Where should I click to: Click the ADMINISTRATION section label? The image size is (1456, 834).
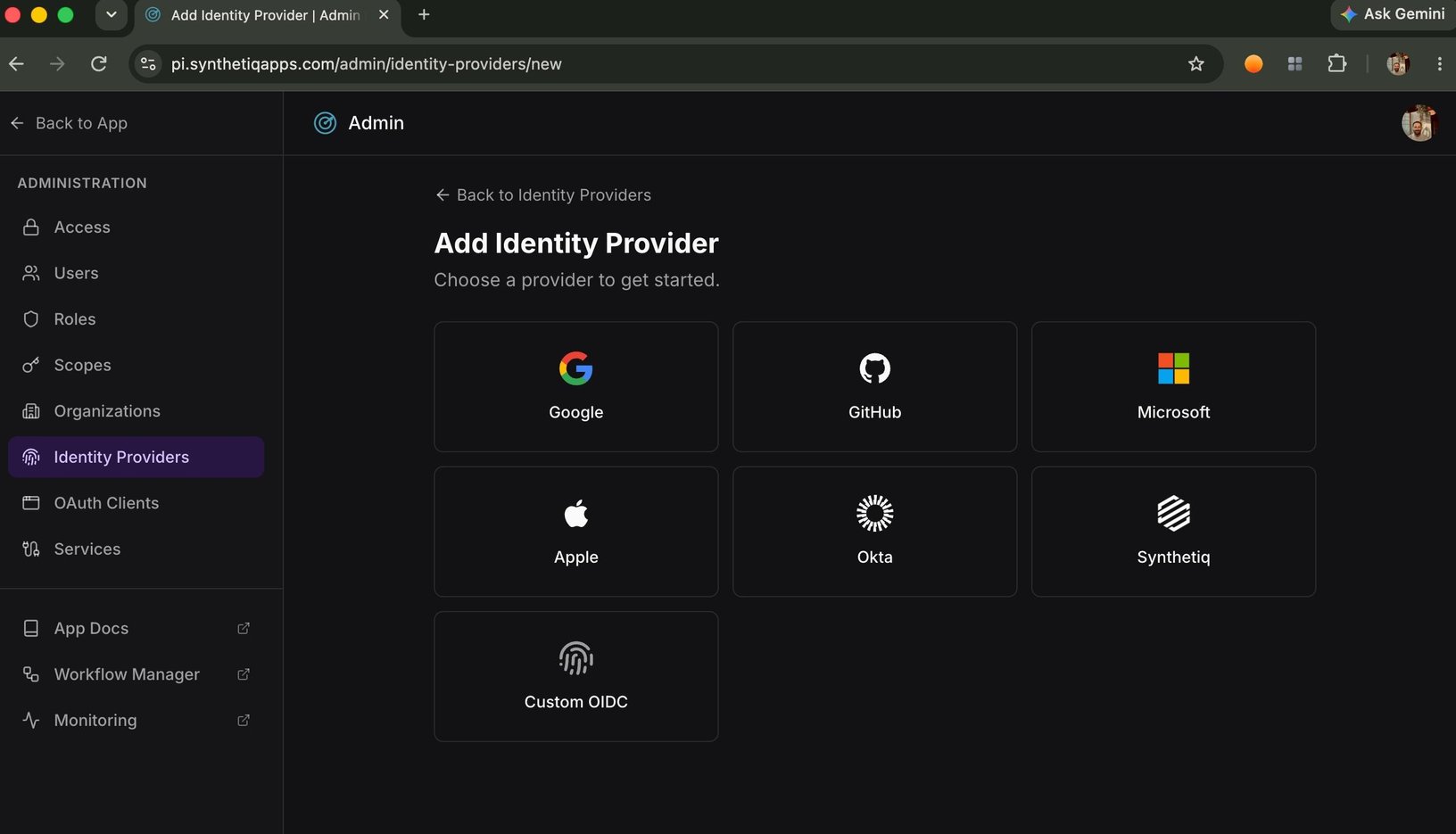click(x=82, y=183)
